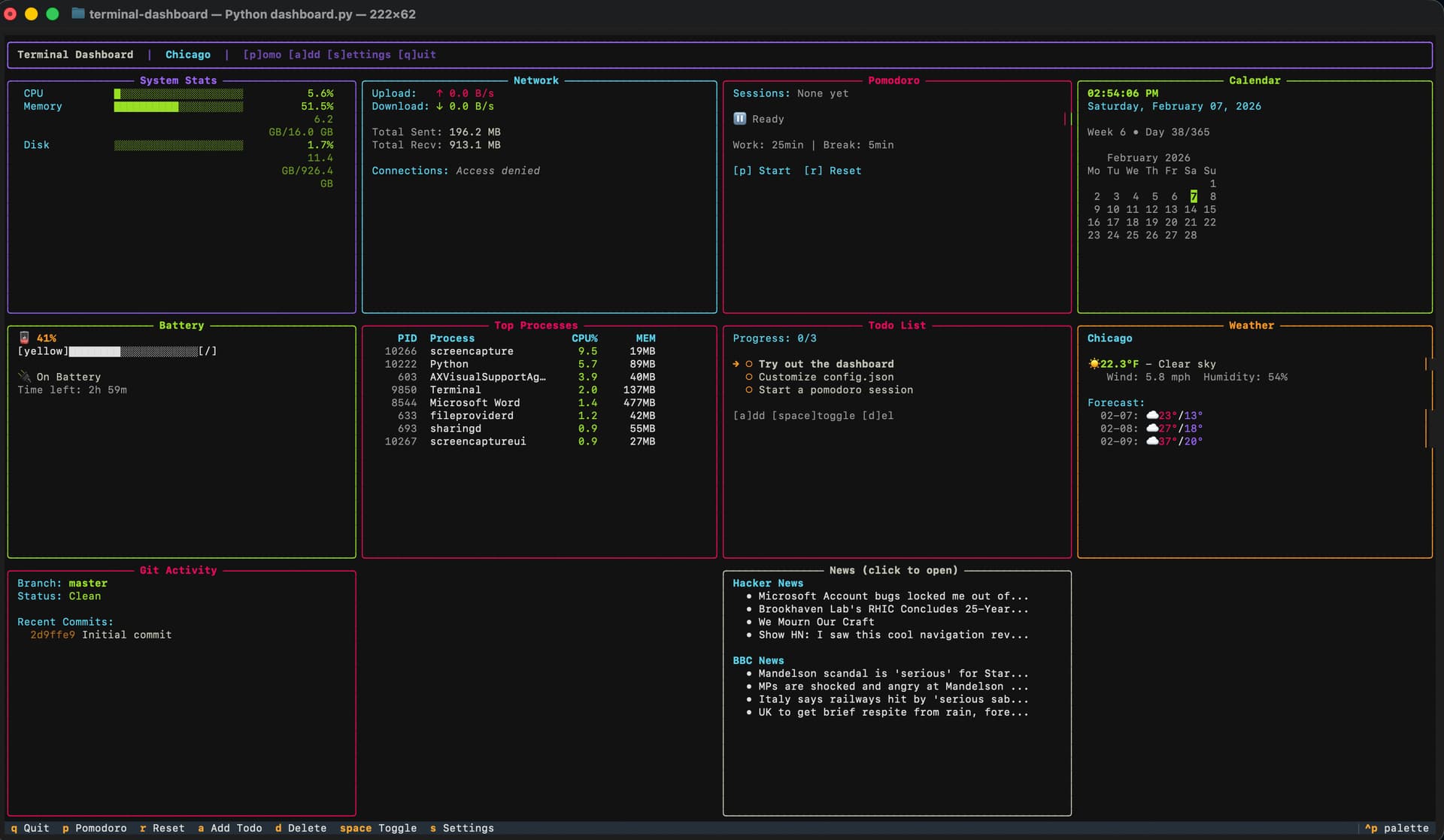Click highlighted day 7 in the calendar
This screenshot has width=1444, height=840.
(x=1194, y=196)
